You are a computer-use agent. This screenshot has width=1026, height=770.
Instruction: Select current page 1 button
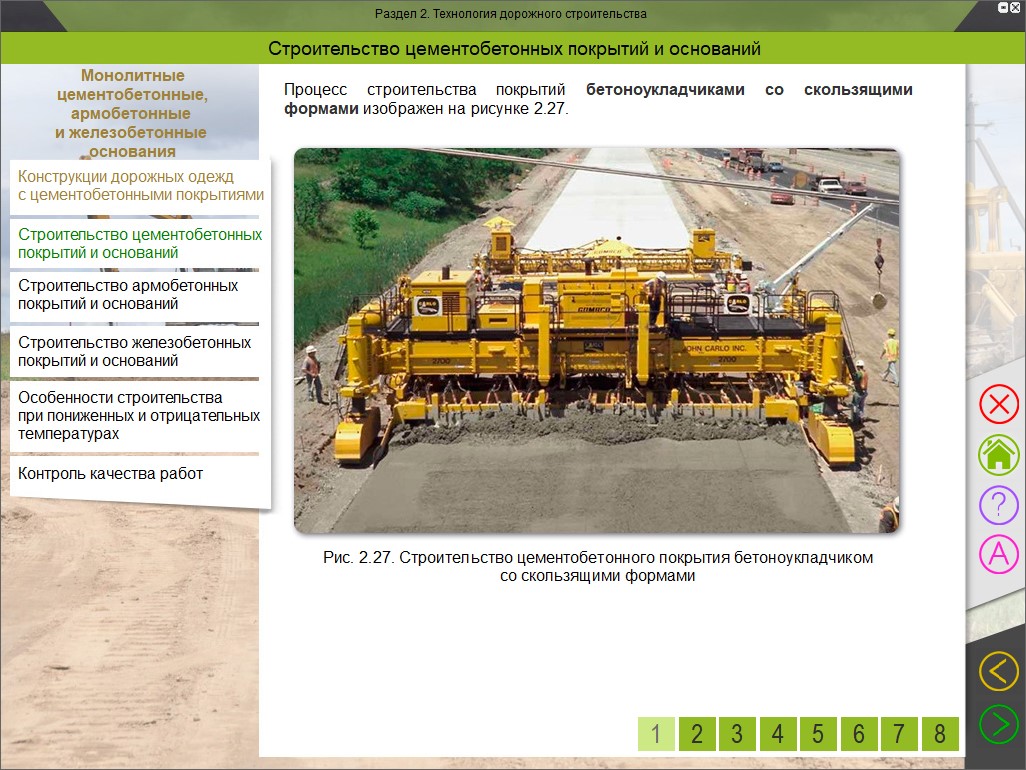tap(656, 734)
